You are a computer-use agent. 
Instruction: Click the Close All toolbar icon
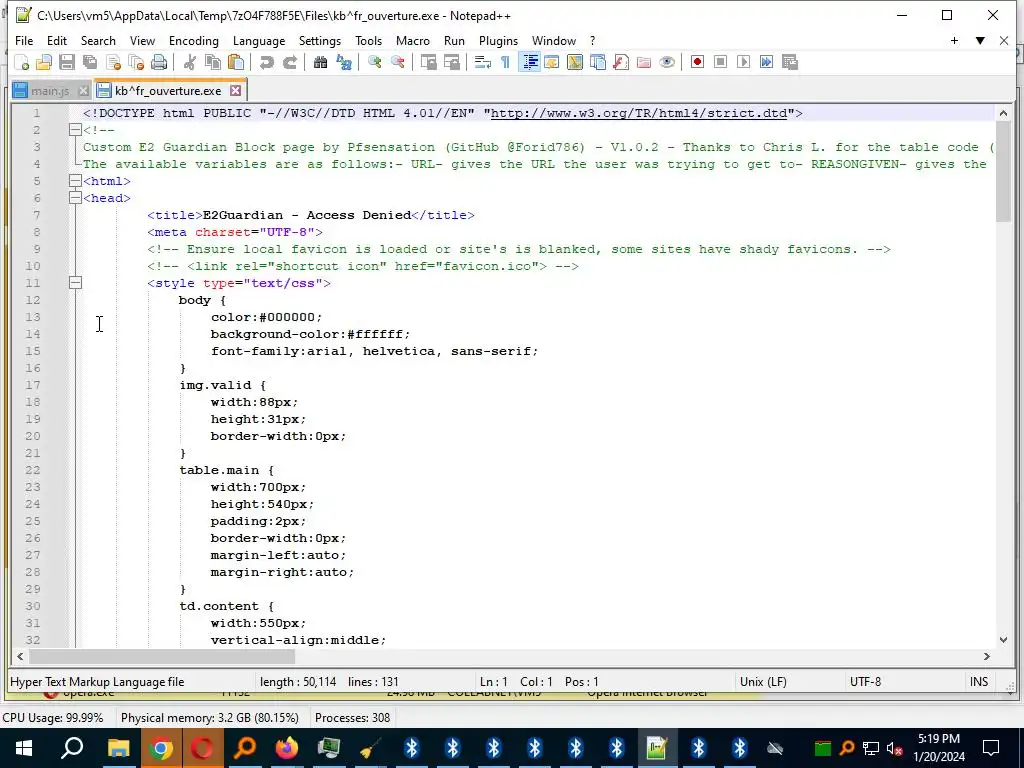pyautogui.click(x=136, y=62)
